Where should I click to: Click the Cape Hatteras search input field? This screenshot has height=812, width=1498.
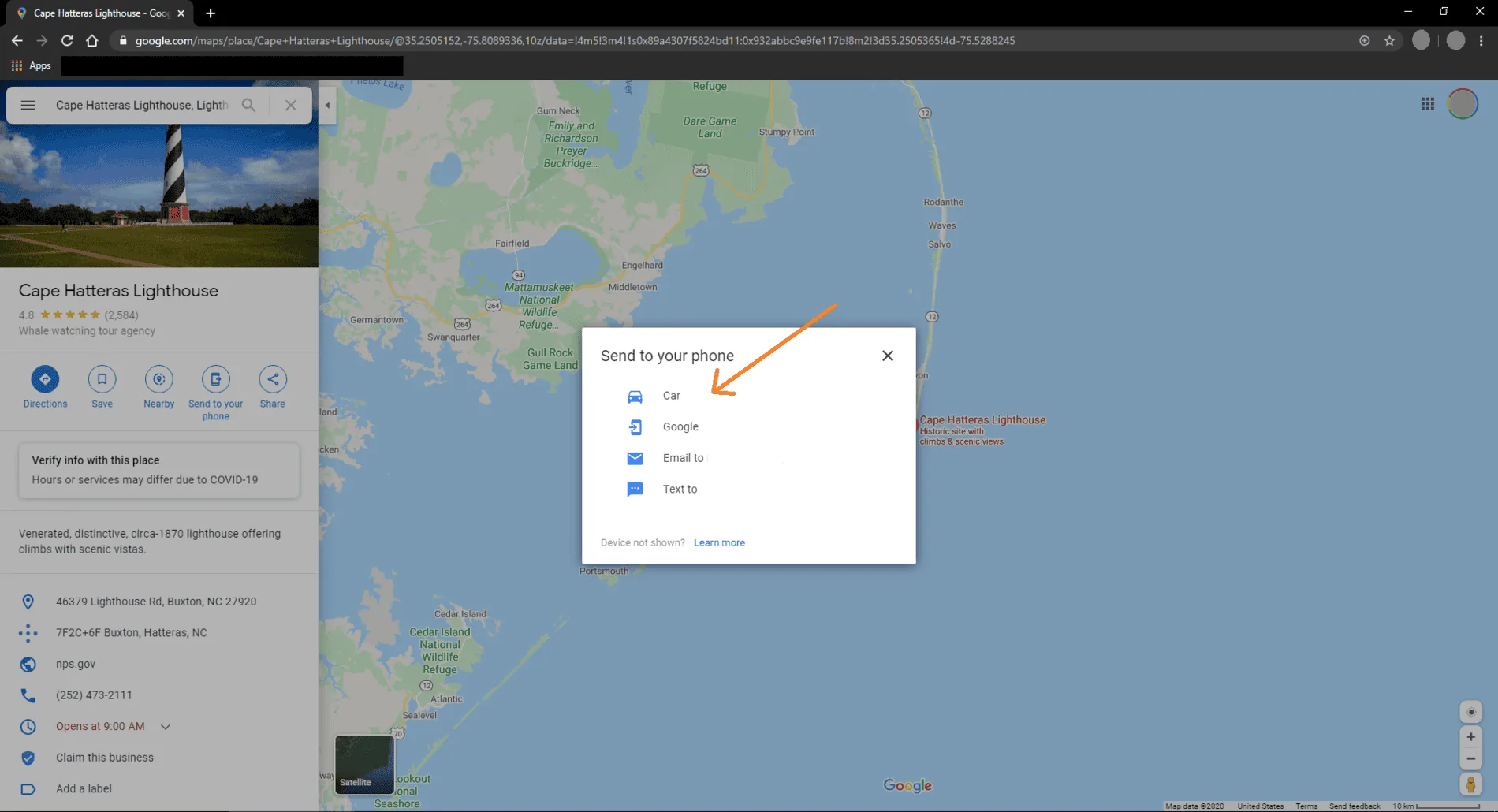pyautogui.click(x=142, y=105)
